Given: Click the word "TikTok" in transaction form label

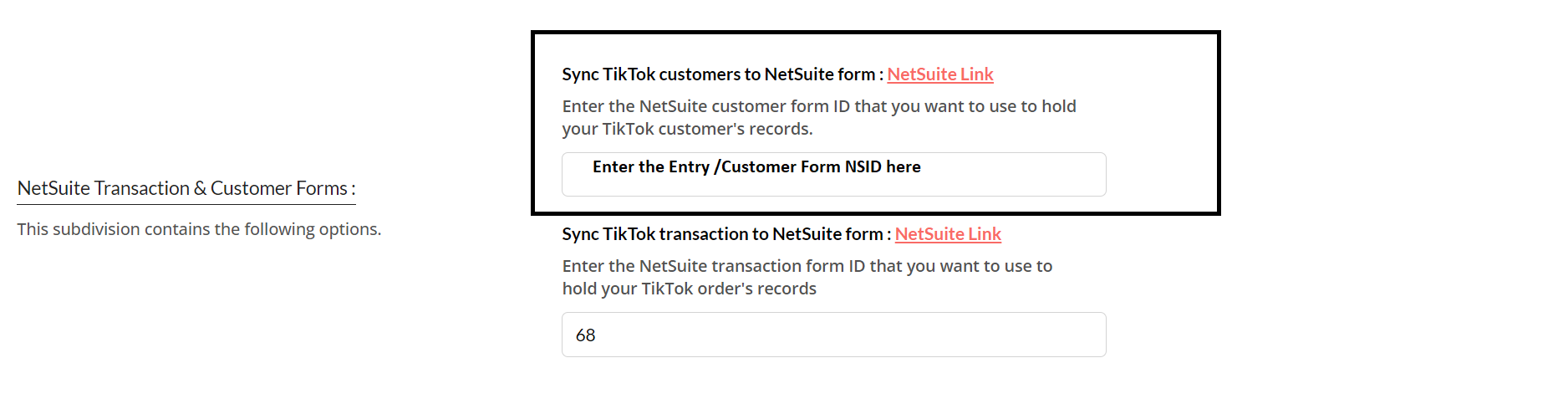Looking at the screenshot, I should pyautogui.click(x=629, y=234).
